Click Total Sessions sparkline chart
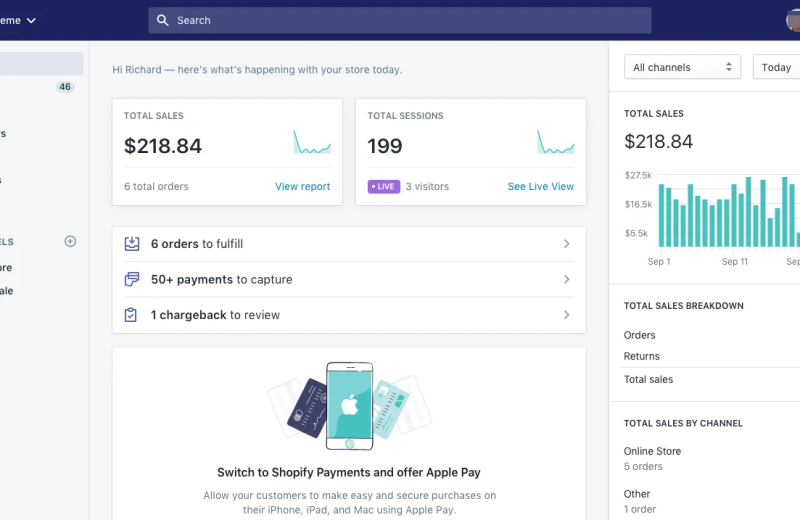The width and height of the screenshot is (800, 520). click(x=556, y=142)
